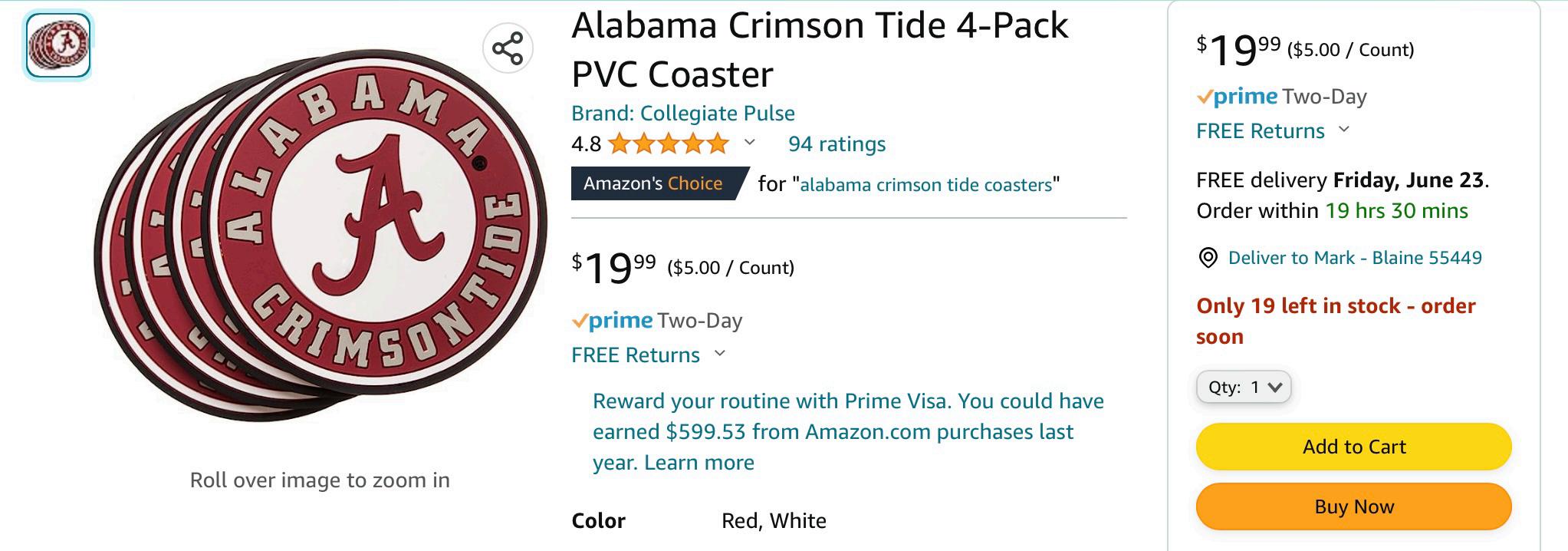Expand the star rating breakdown chevron
The width and height of the screenshot is (1568, 551).
pyautogui.click(x=750, y=143)
